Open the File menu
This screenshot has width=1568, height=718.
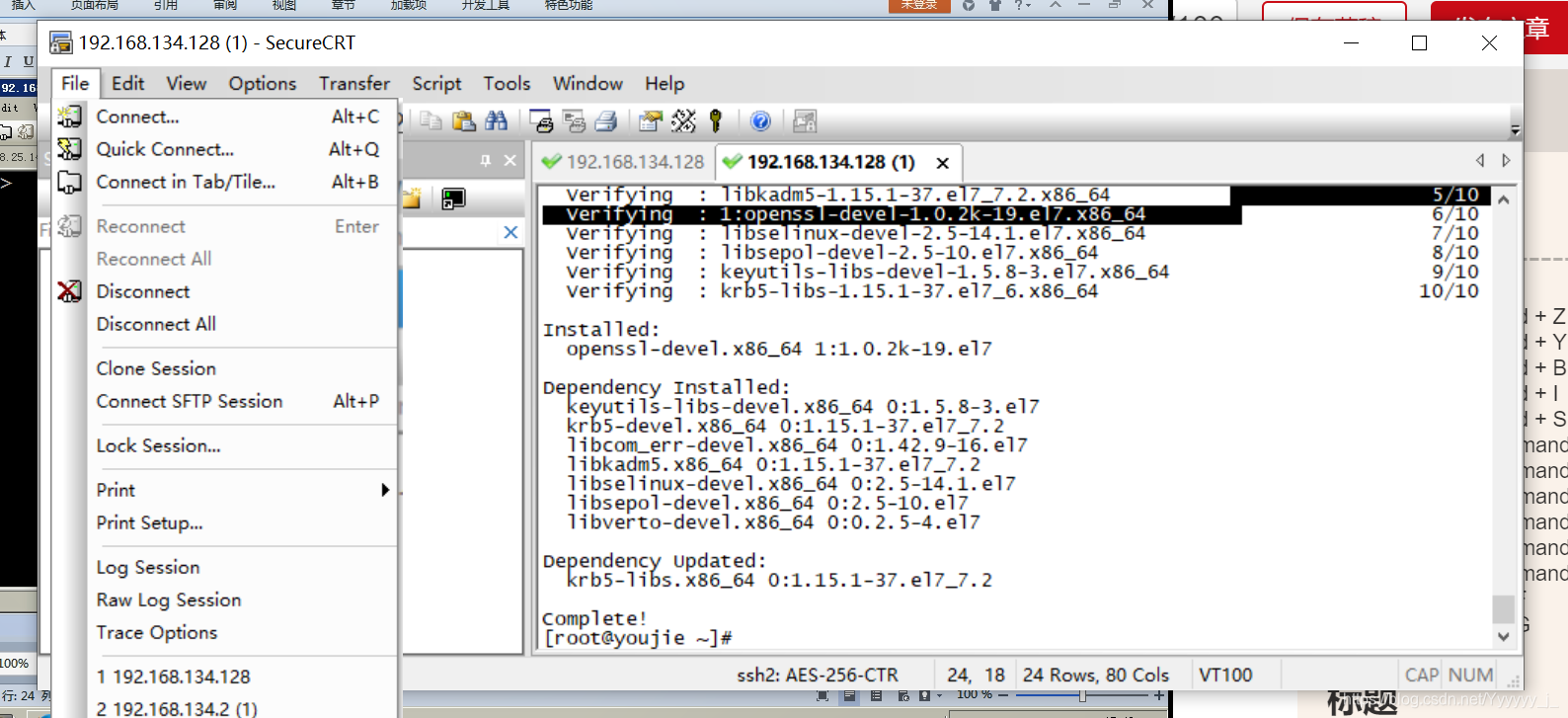(x=75, y=84)
